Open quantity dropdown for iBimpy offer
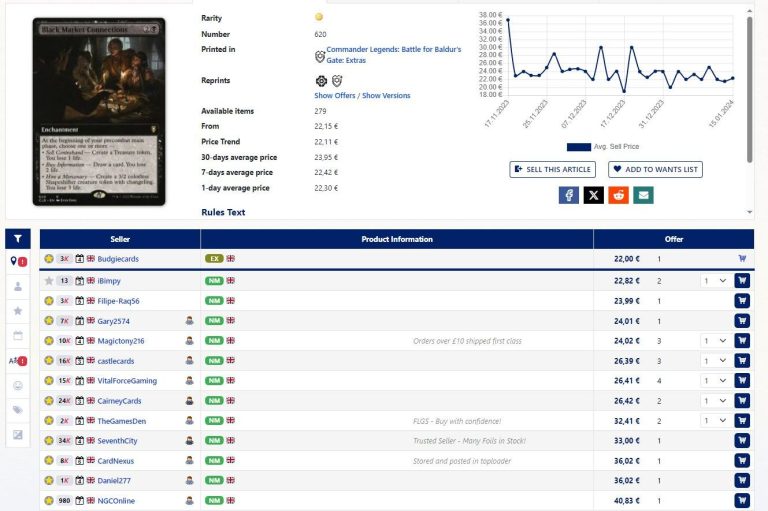768x511 pixels. (715, 281)
